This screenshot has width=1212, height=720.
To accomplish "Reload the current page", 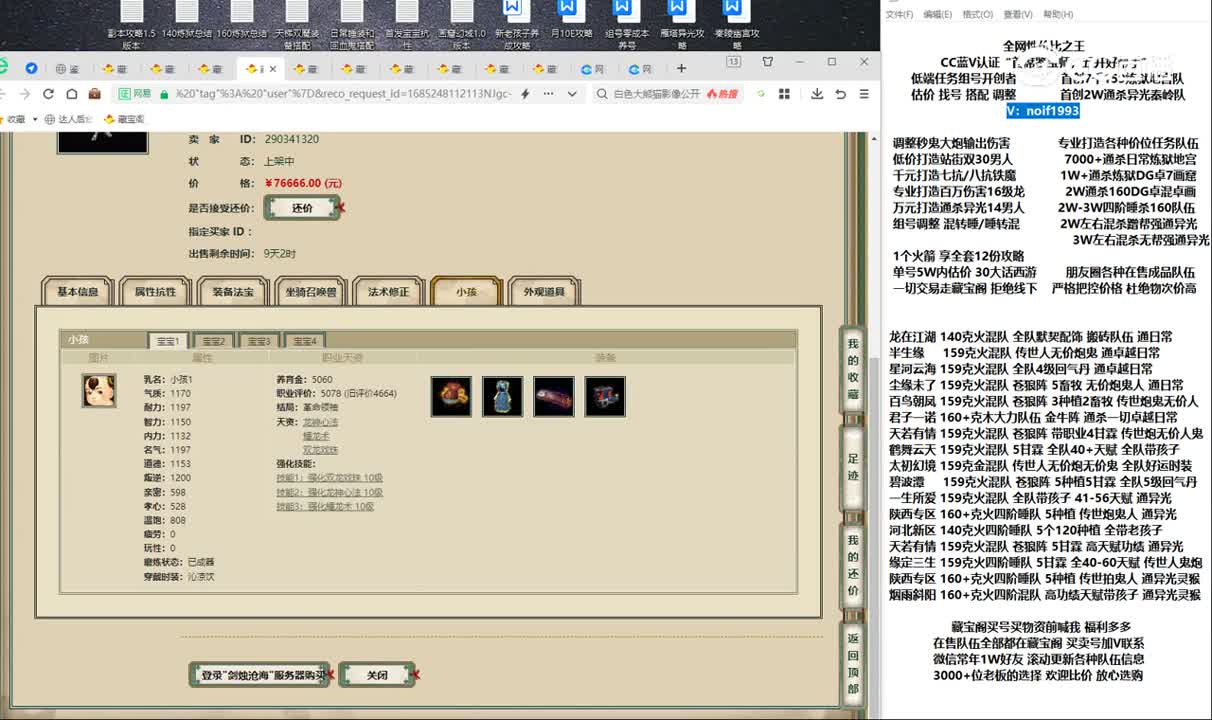I will point(48,93).
